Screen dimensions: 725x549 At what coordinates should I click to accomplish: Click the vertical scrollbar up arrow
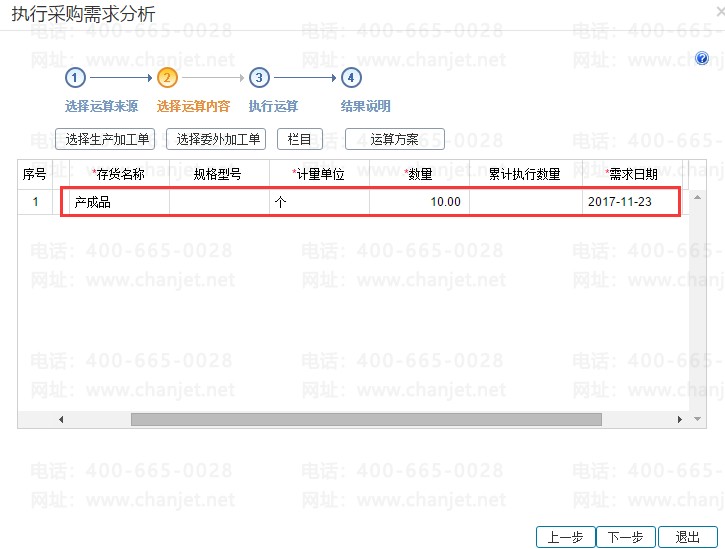click(698, 197)
